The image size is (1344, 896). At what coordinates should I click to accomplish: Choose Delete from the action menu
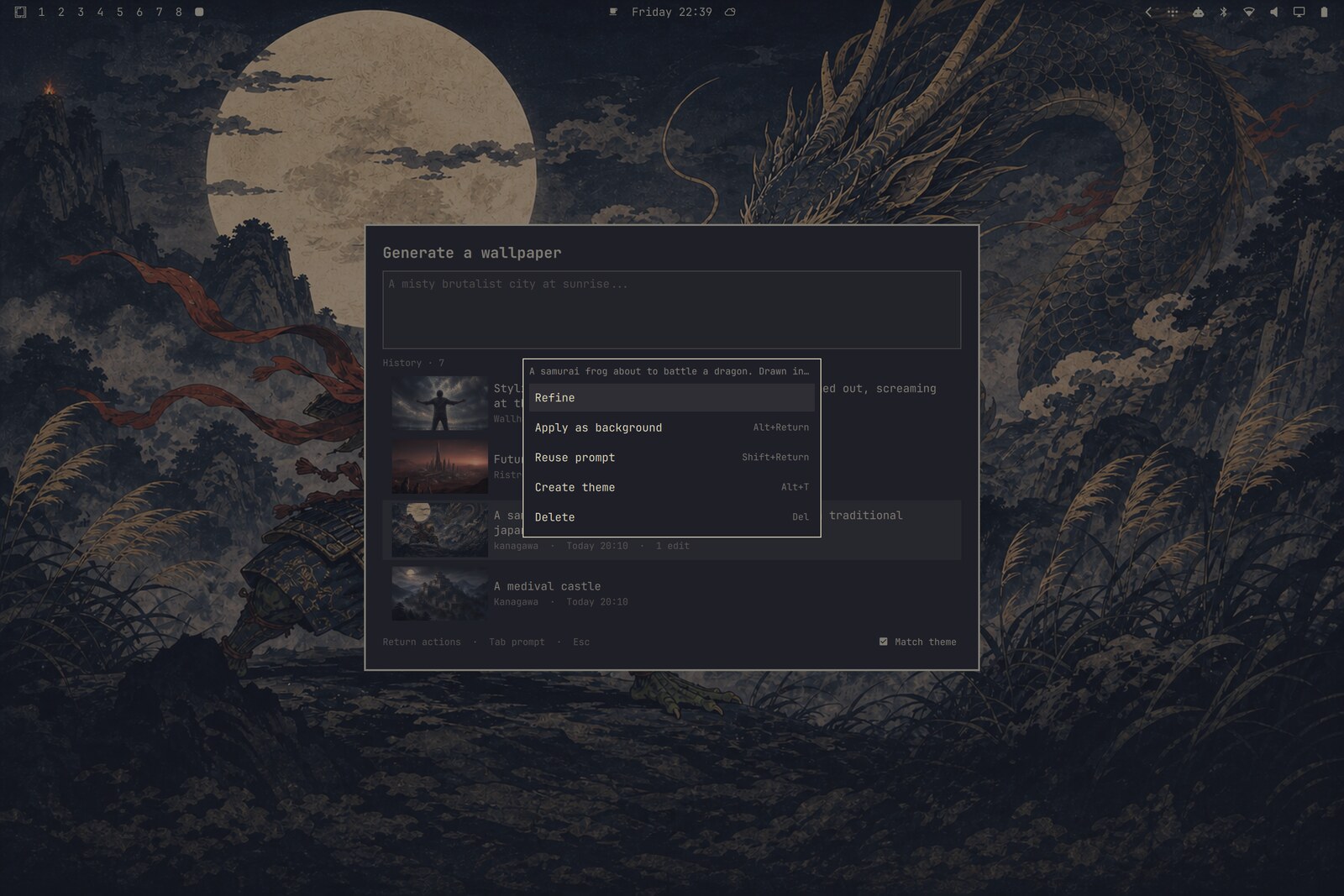671,517
